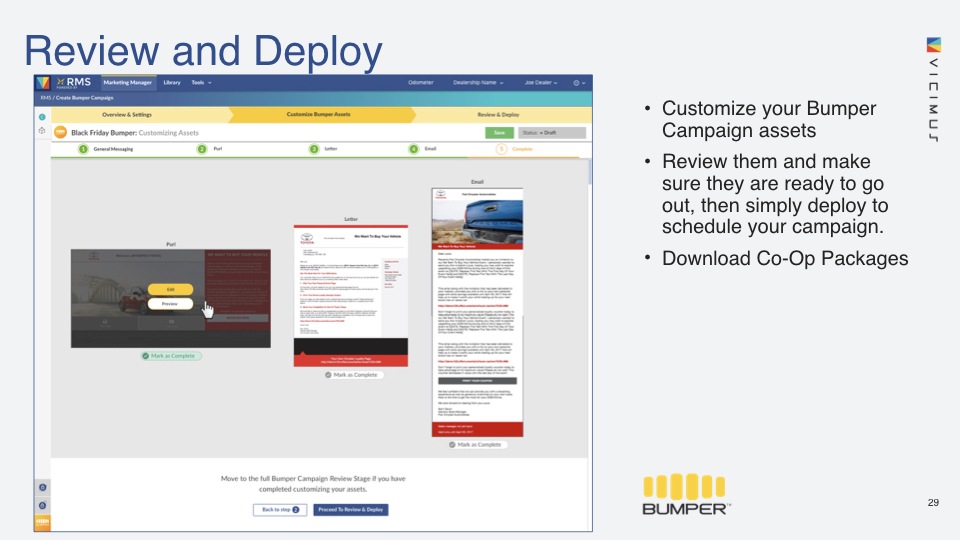Open the Marketing Manager tab
The width and height of the screenshot is (960, 540).
coord(127,83)
